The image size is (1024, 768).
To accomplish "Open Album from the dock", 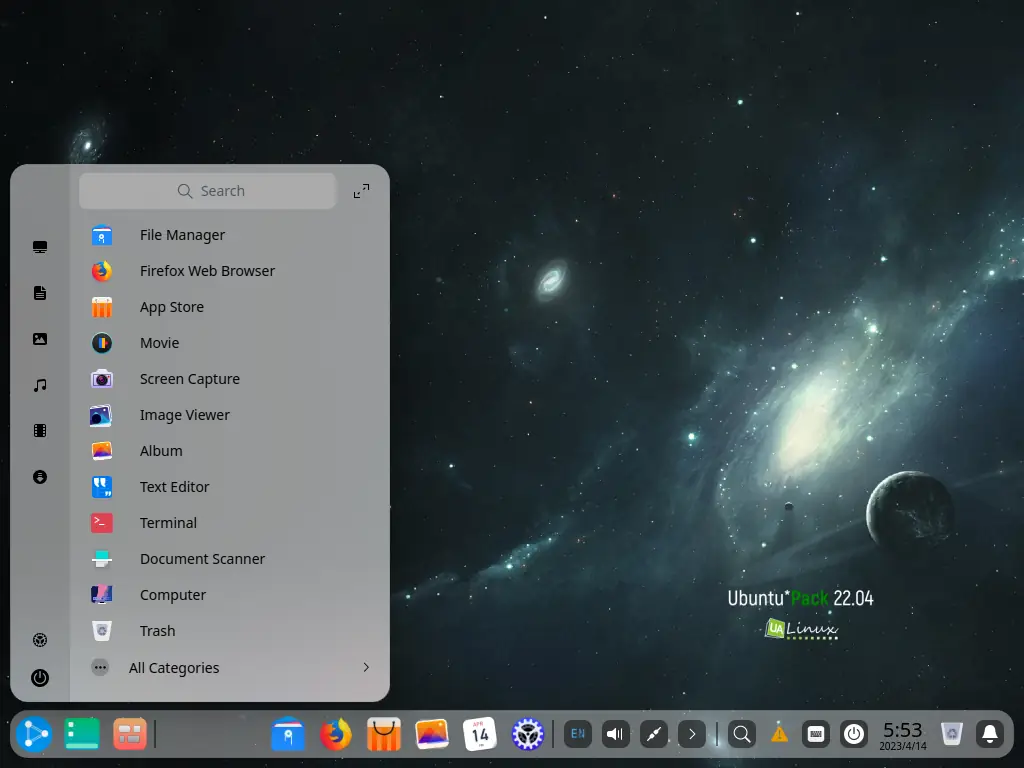I will [x=432, y=734].
